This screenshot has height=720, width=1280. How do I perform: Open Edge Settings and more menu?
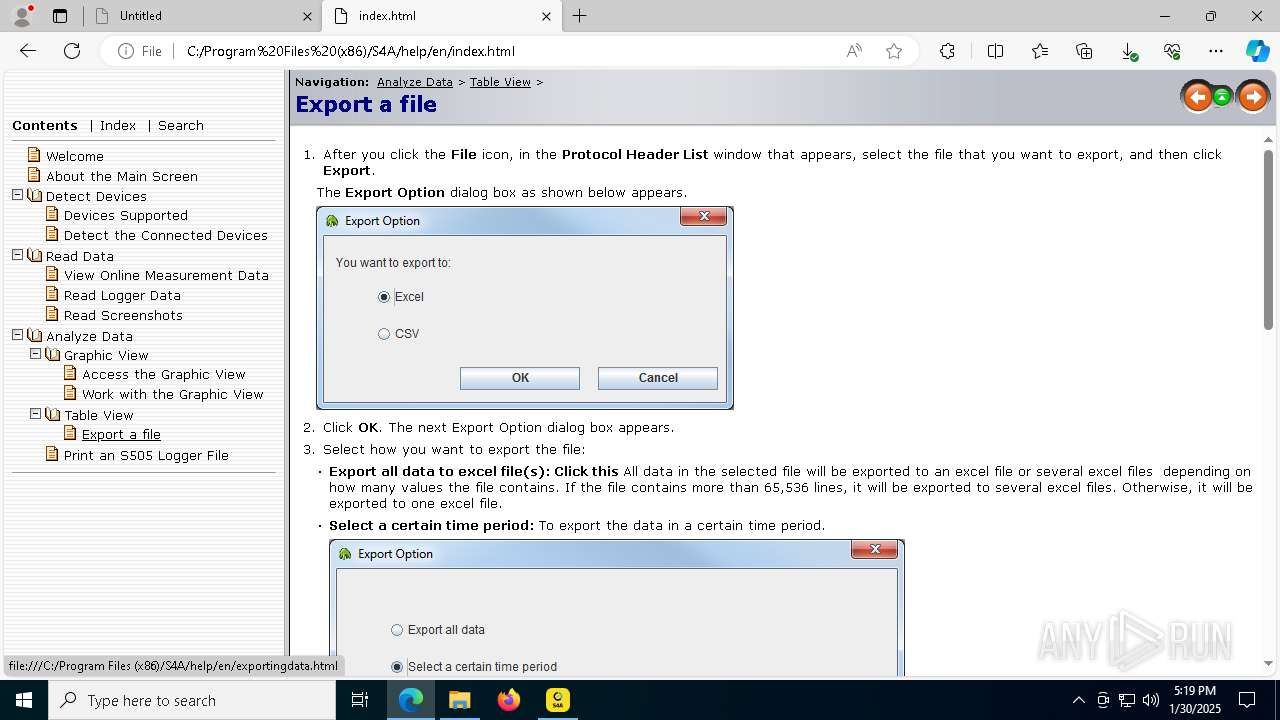[1216, 51]
